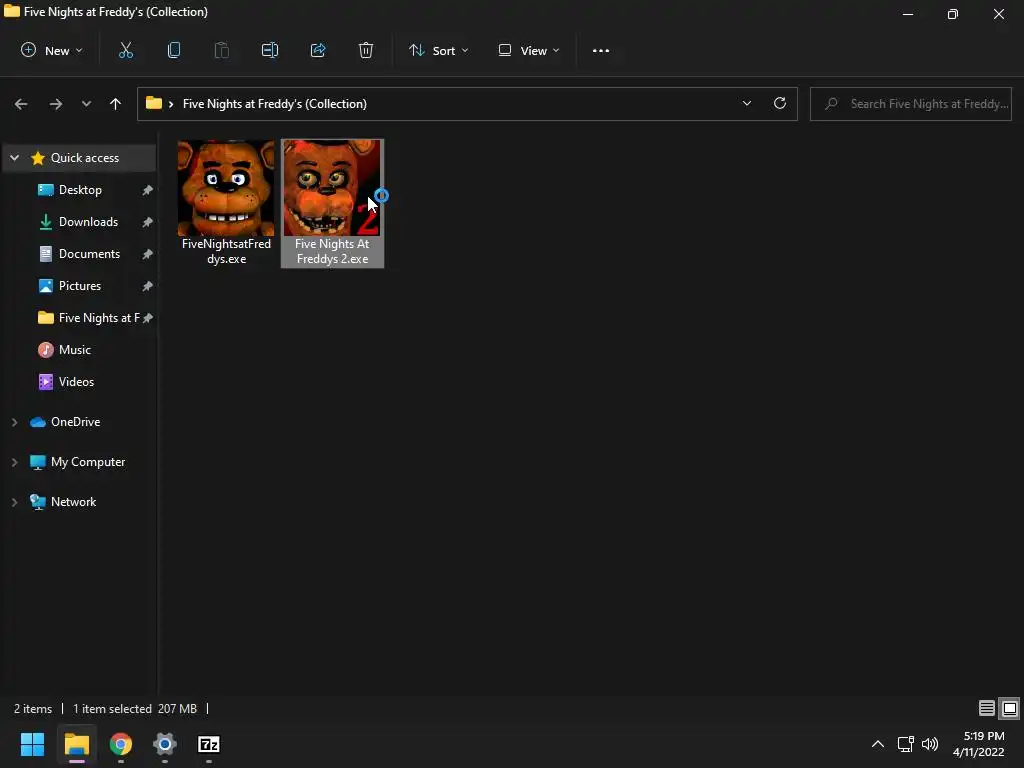This screenshot has width=1024, height=768.
Task: Open Videos from the sidebar
Action: [x=76, y=382]
